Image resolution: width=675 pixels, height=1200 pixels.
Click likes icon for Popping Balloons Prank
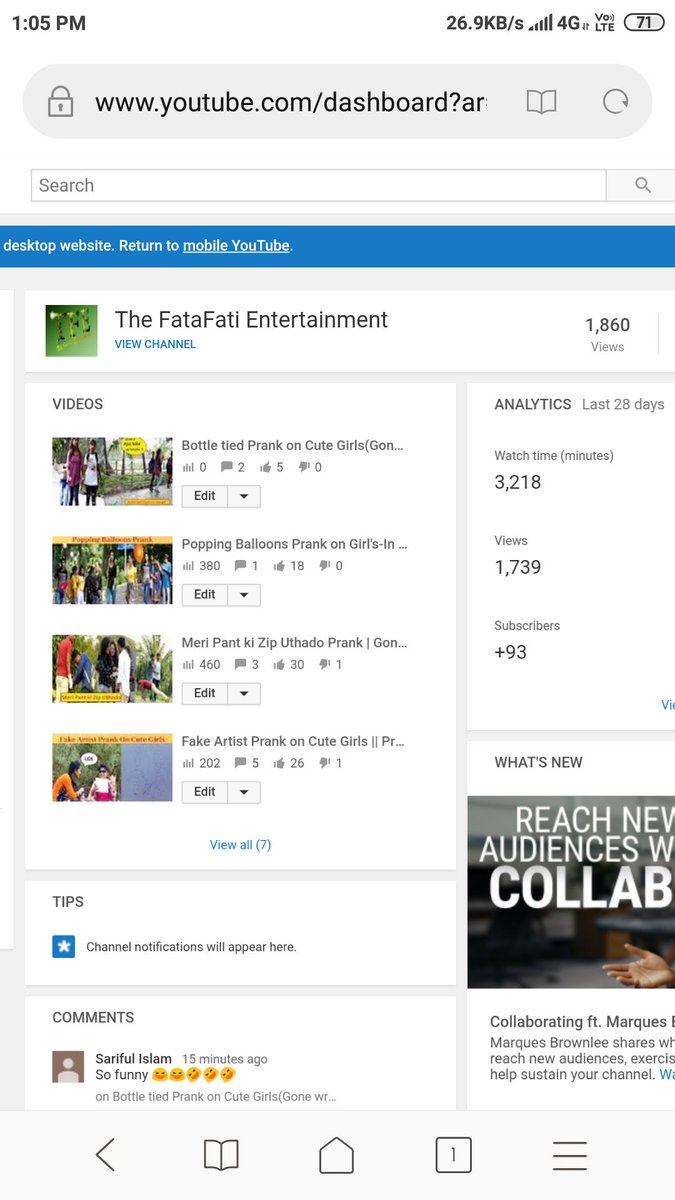pyautogui.click(x=279, y=566)
